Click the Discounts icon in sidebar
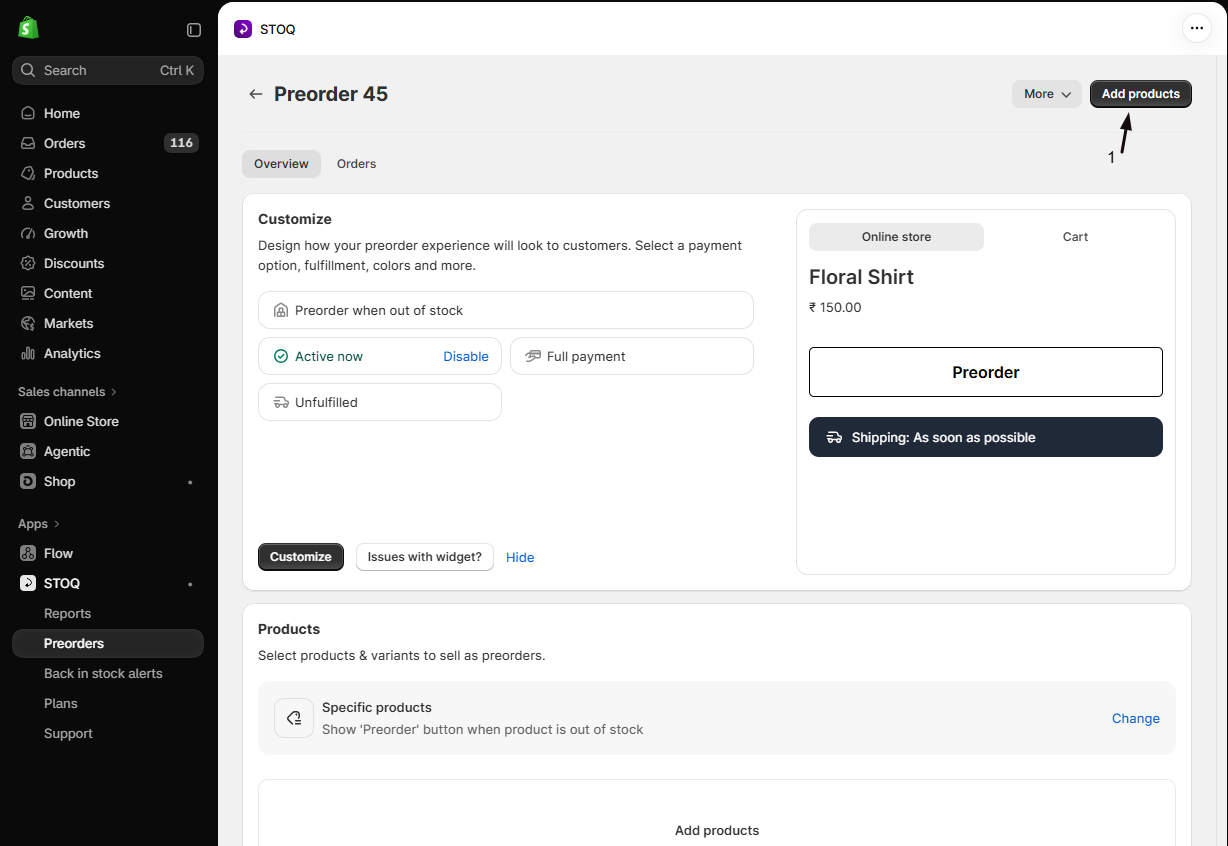 click(x=28, y=263)
